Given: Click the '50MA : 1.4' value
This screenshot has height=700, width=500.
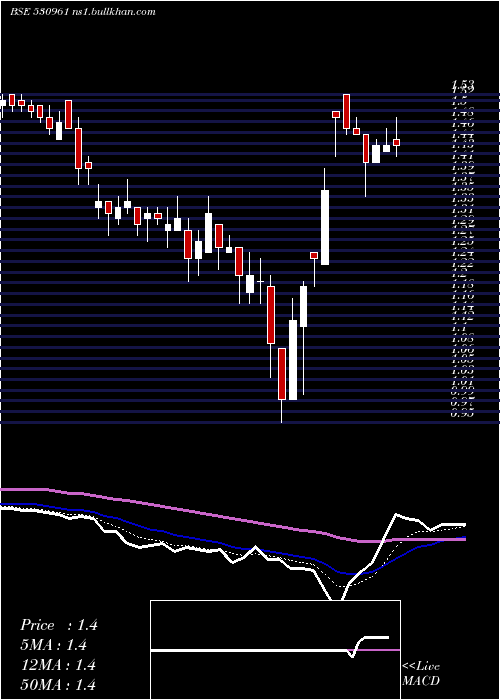Looking at the screenshot, I should tap(58, 685).
